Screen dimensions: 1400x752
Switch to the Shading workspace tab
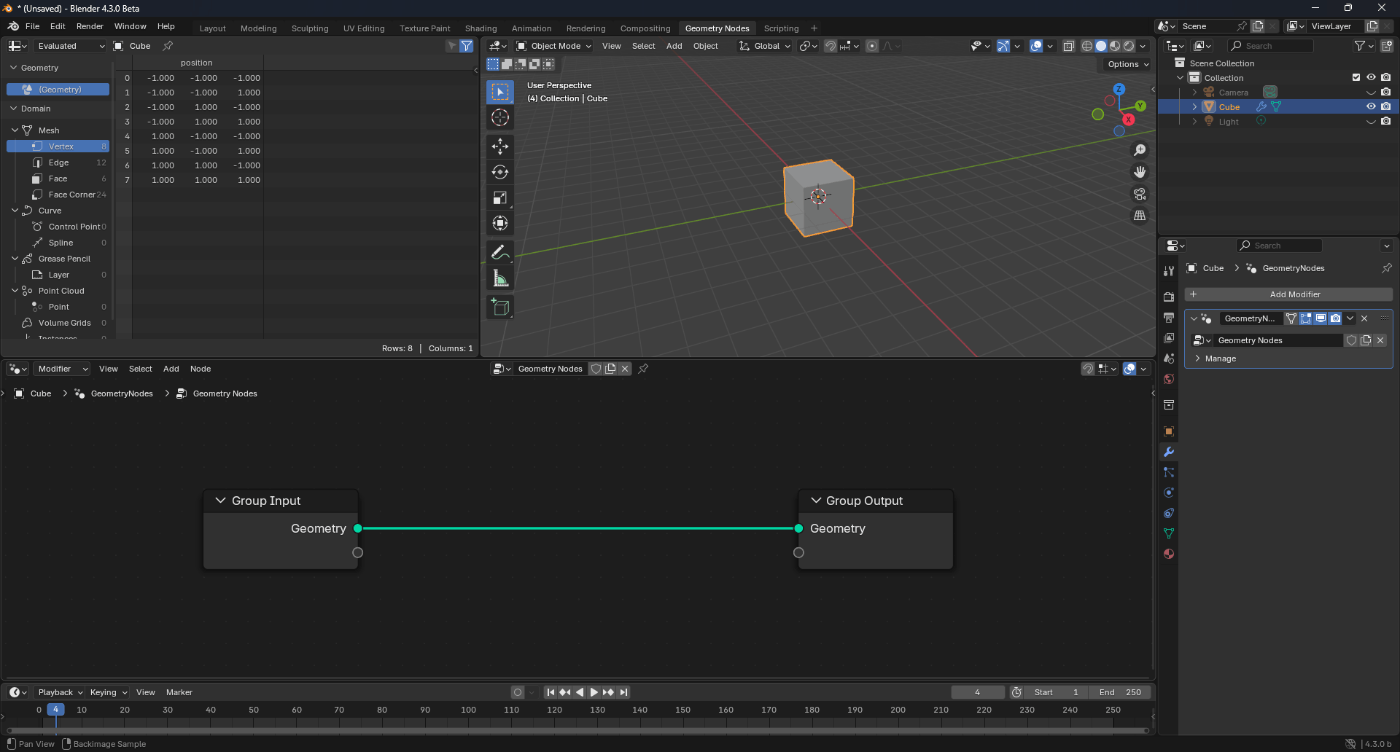point(481,28)
